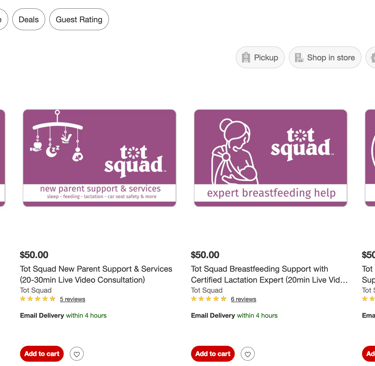Open Tot Squad New Parent Support & Services title
The width and height of the screenshot is (375, 366).
96,274
